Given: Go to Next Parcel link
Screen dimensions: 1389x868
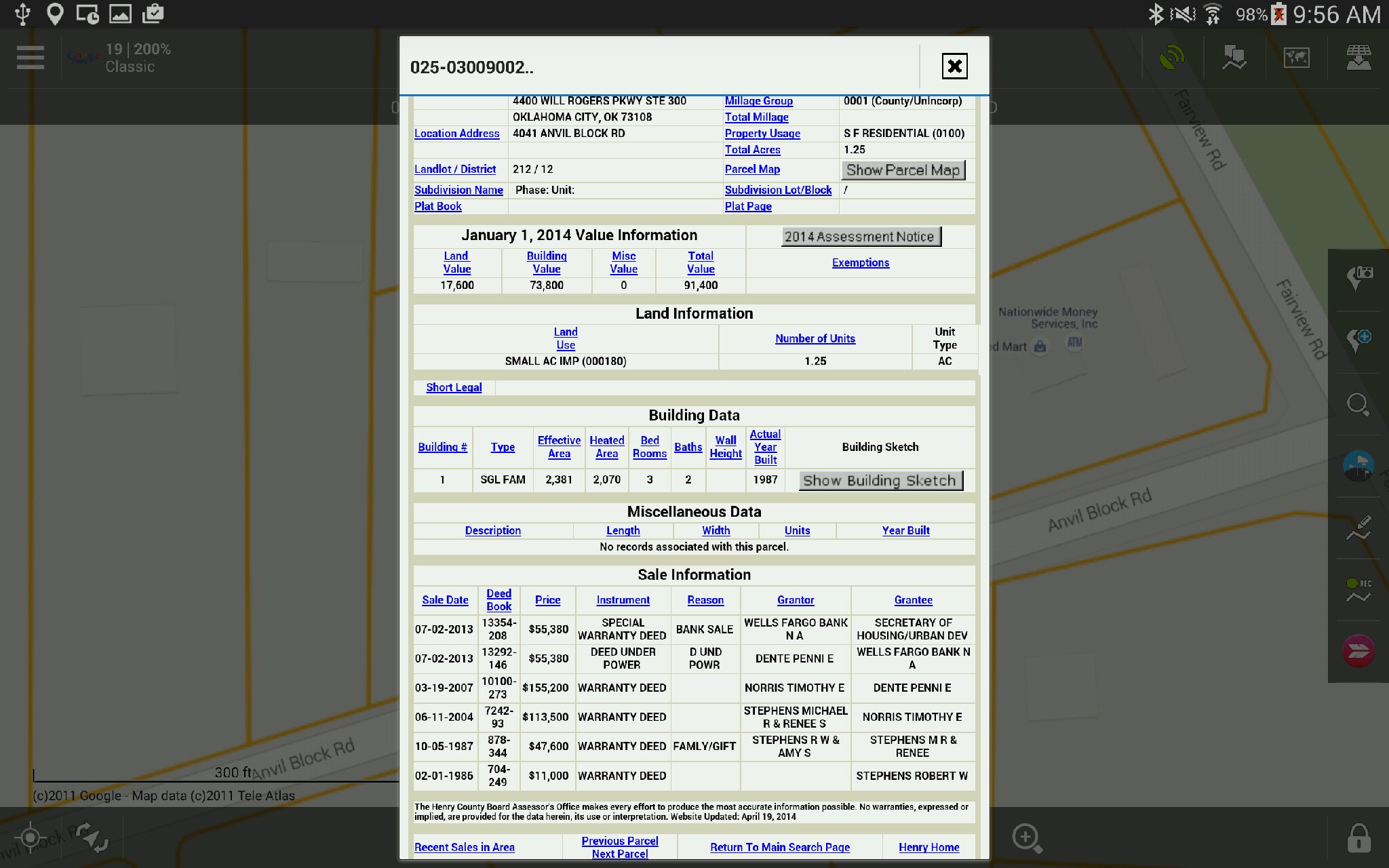Looking at the screenshot, I should pos(619,854).
